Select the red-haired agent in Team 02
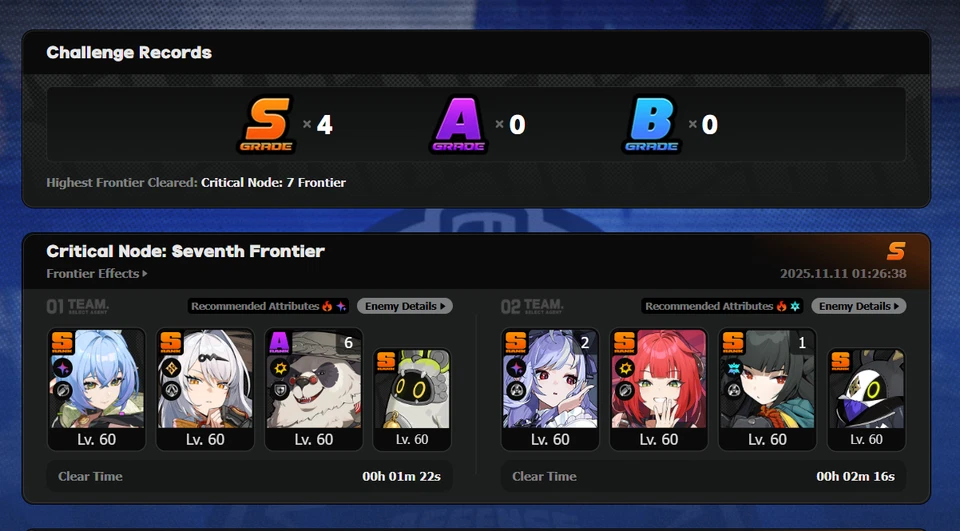Viewport: 960px width, 531px height. pyautogui.click(x=659, y=389)
